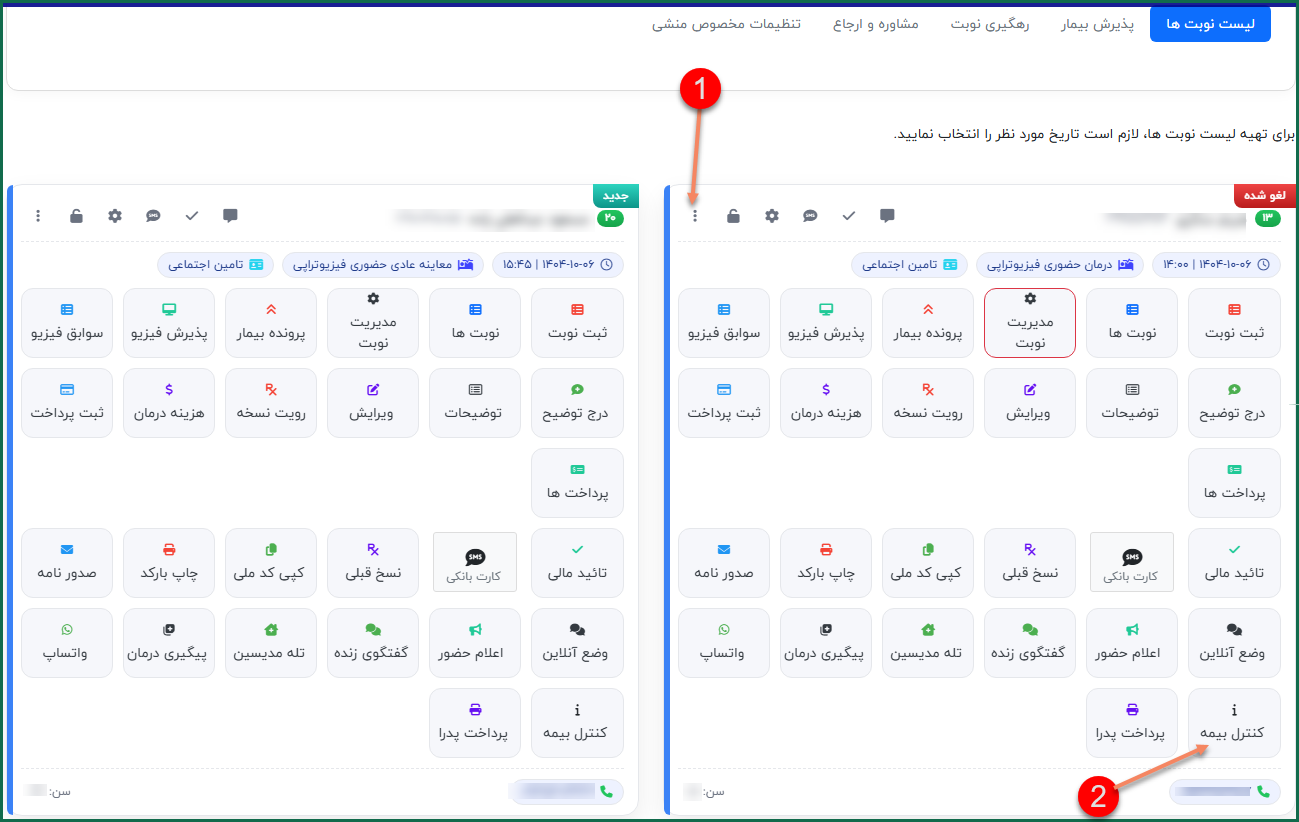Click مدیریت نوبت in the canceled card
This screenshot has width=1299, height=822.
(x=1030, y=323)
